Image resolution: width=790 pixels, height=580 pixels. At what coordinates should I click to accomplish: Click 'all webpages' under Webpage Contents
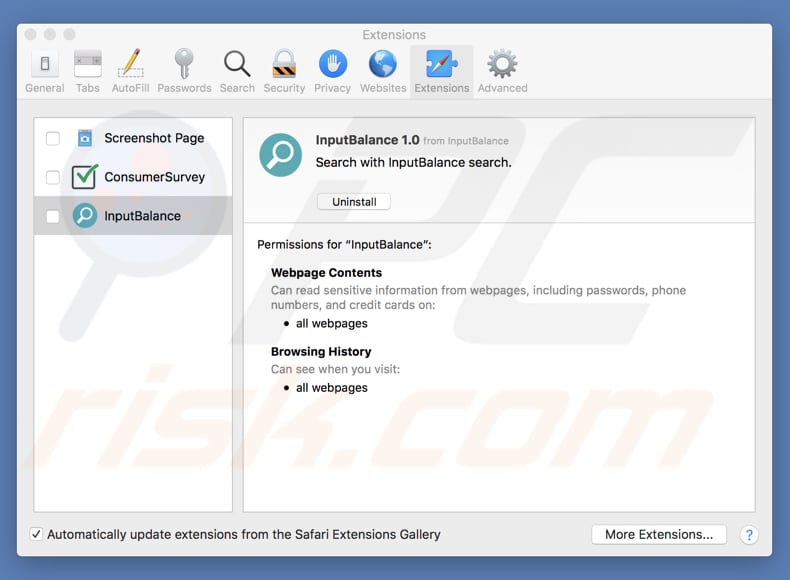pos(332,324)
